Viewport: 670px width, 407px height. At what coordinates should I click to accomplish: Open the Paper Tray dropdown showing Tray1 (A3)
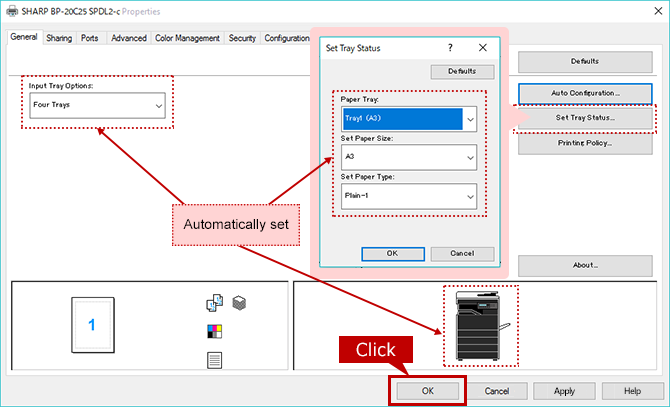point(409,119)
